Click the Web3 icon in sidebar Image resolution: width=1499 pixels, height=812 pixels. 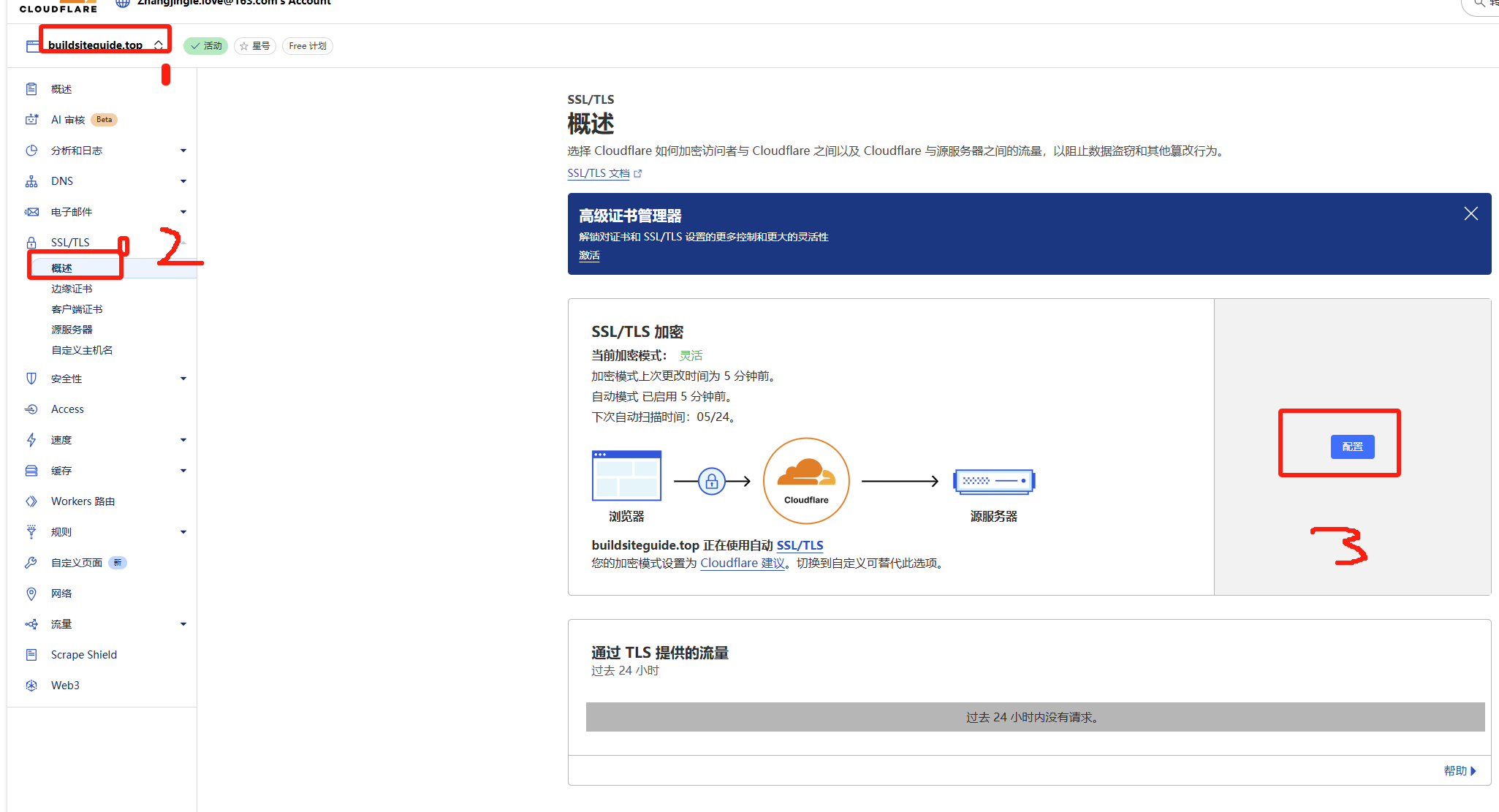point(31,686)
